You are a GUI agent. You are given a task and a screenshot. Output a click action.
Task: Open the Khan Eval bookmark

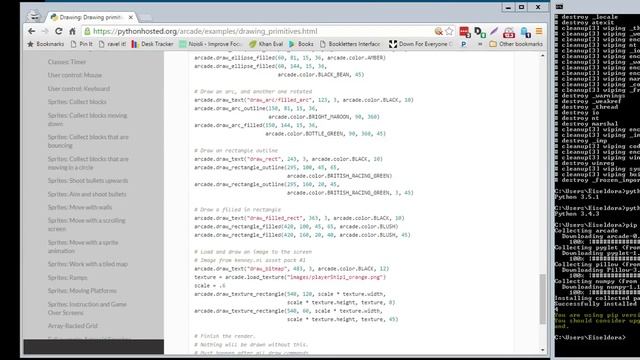tap(266, 44)
